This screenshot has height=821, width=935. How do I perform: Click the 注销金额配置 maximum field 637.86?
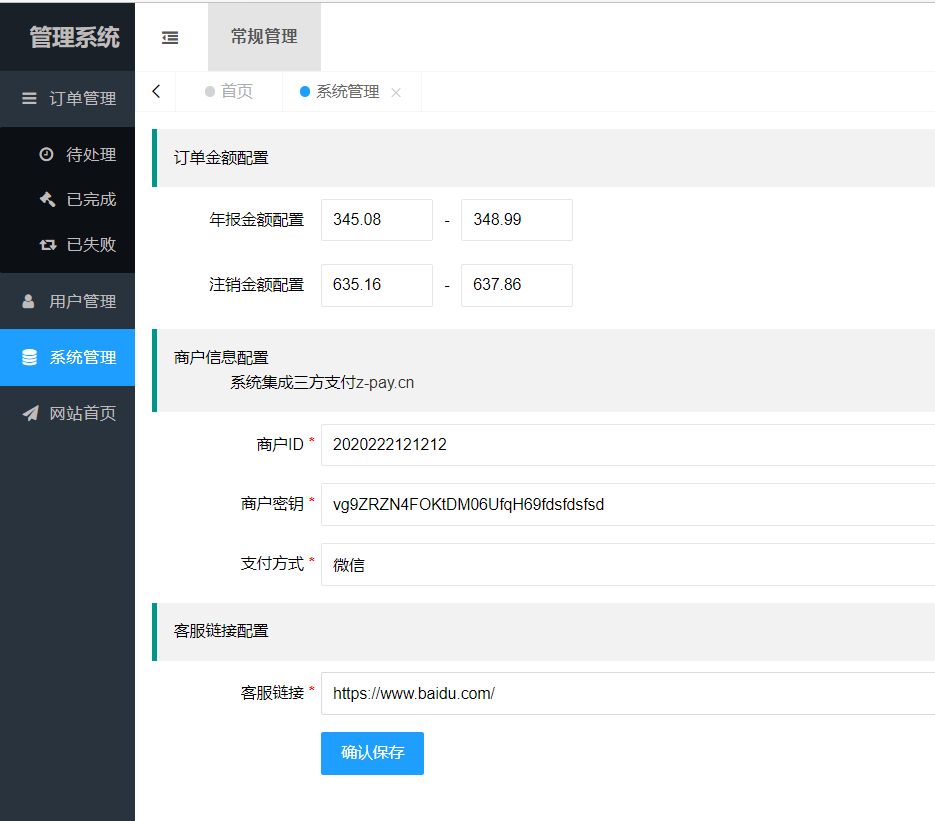[x=516, y=285]
